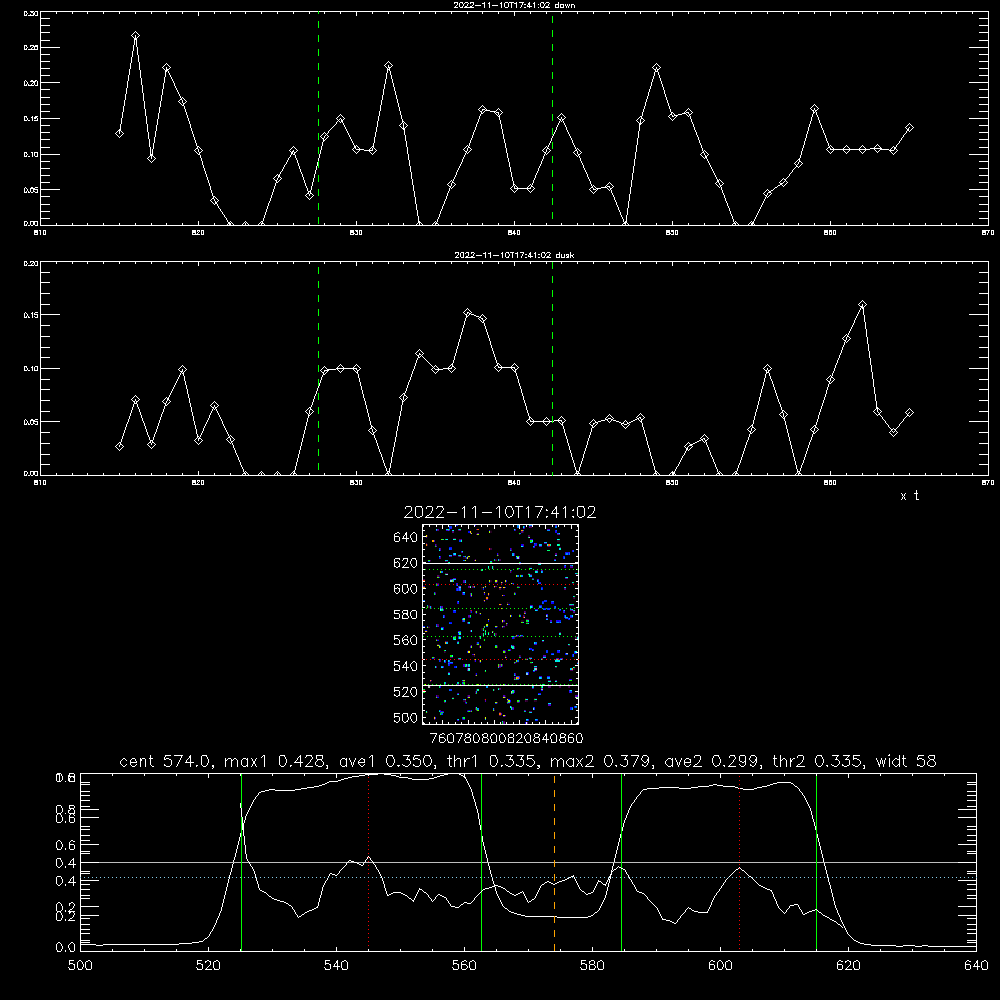Click the blue dotted horizontal line in bottom plot
The image size is (1000, 1000).
tap(528, 878)
